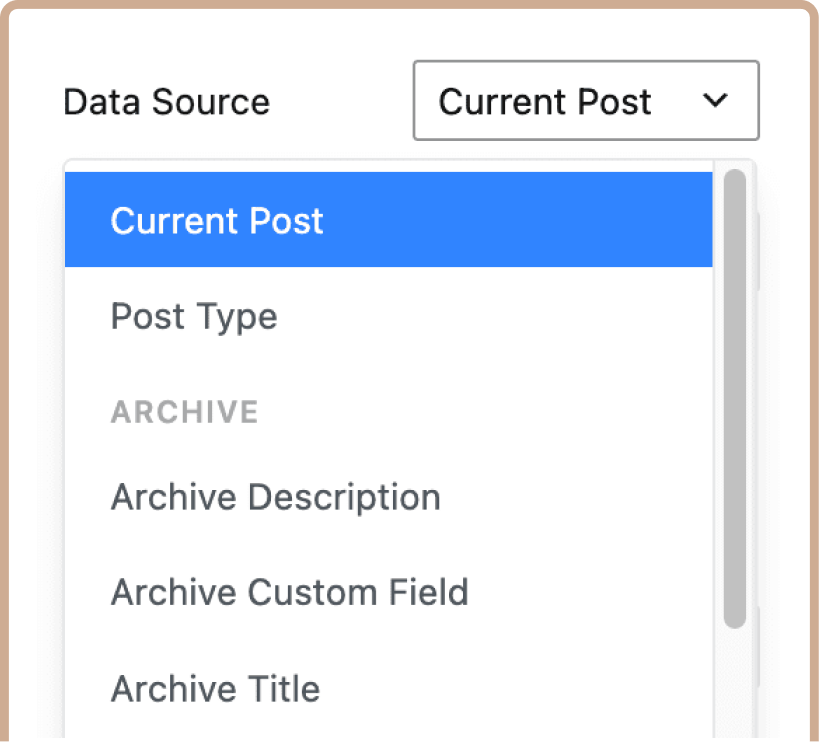The height and width of the screenshot is (742, 819).
Task: Choose Post Type from the list
Action: point(389,315)
